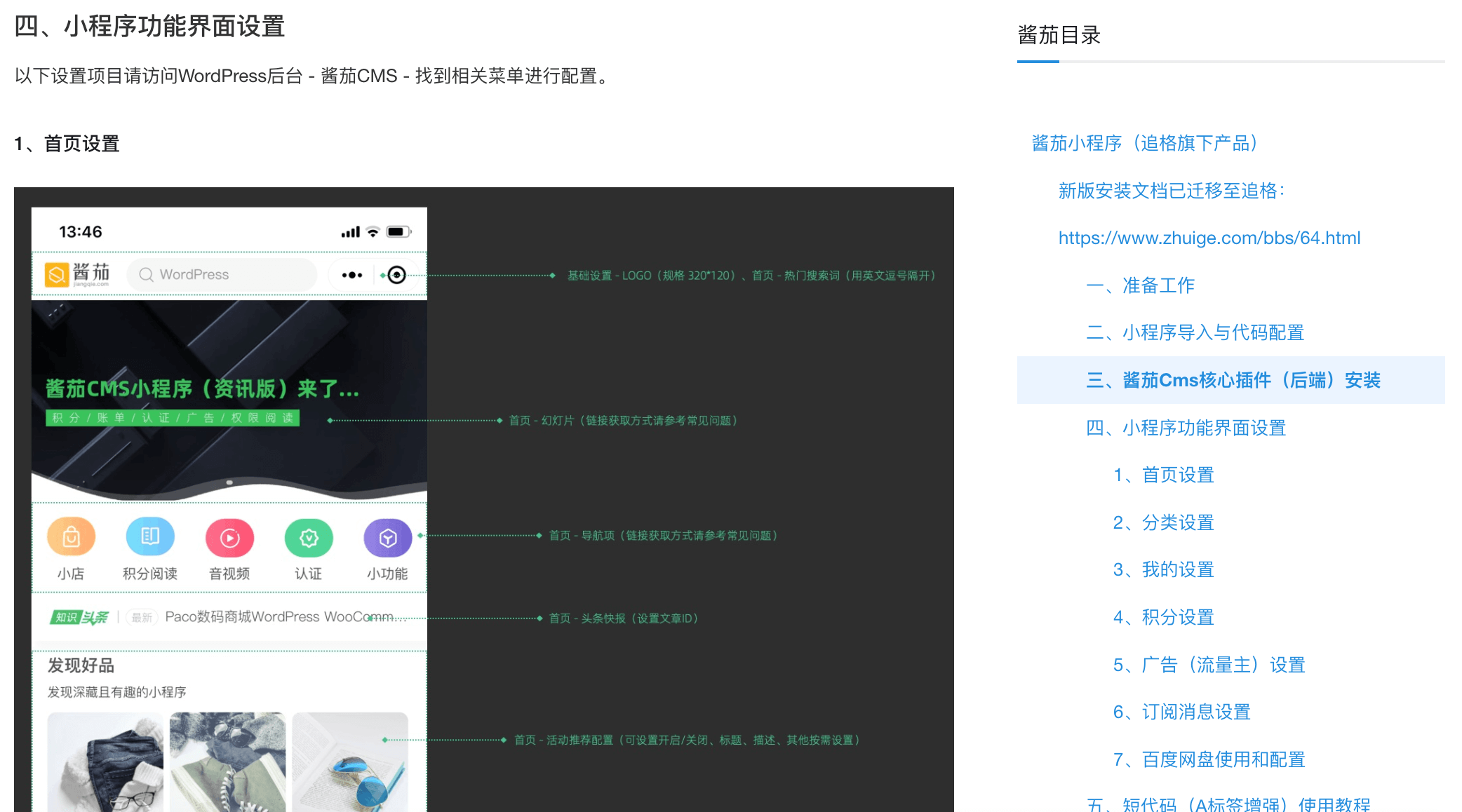
Task: Click the 积分/账单/认证 green tag strip
Action: coord(173,418)
